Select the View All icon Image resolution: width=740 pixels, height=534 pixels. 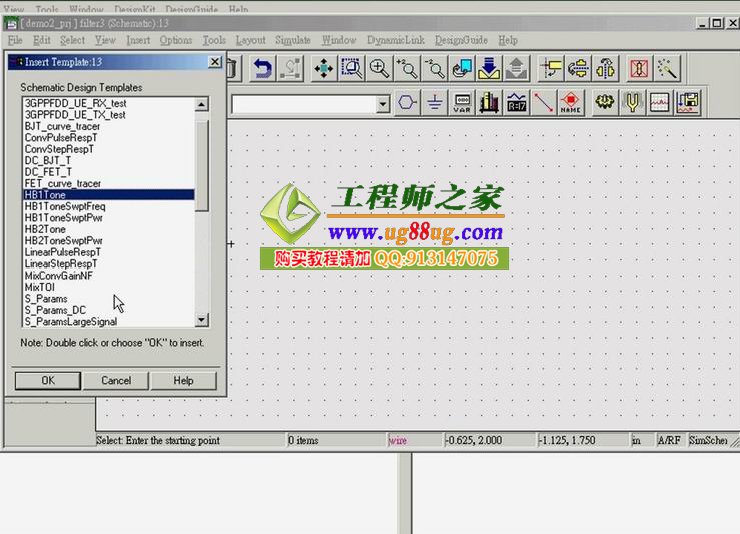coord(323,68)
